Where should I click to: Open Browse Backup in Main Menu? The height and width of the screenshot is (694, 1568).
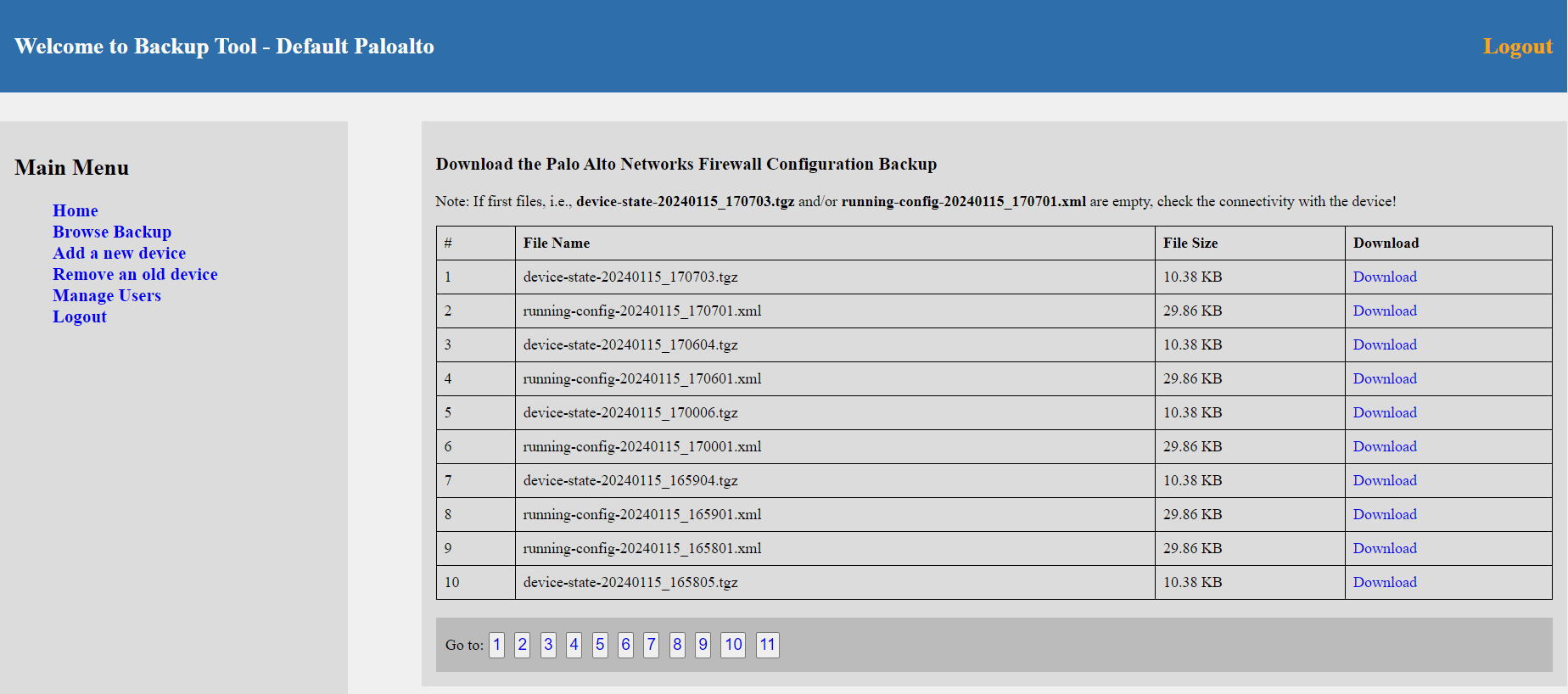pyautogui.click(x=112, y=232)
